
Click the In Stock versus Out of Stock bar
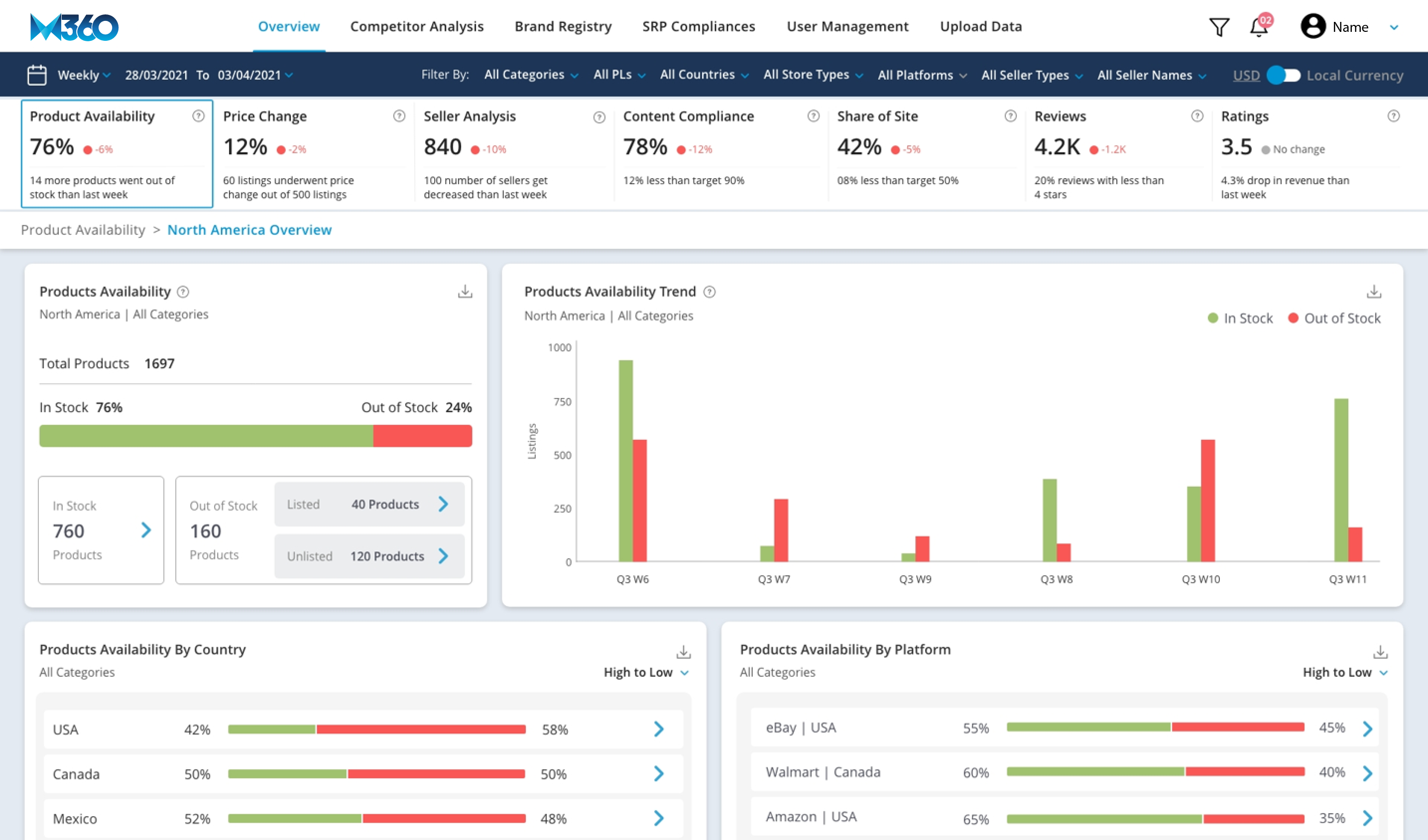tap(255, 436)
